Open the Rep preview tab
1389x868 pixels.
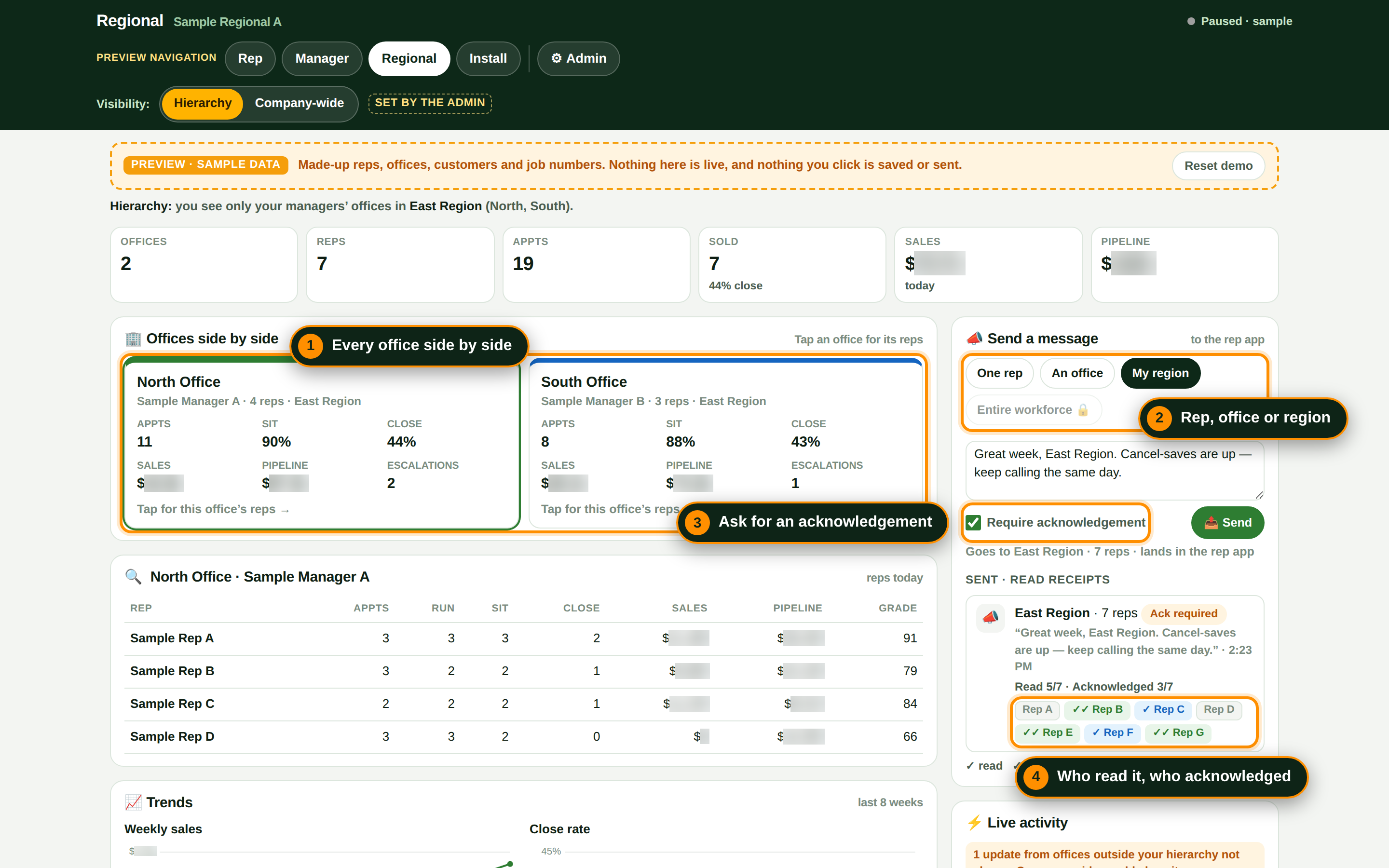point(250,58)
